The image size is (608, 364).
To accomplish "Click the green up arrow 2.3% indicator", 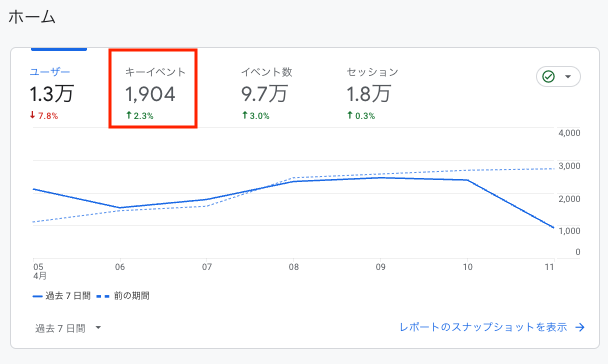I will click(x=140, y=116).
